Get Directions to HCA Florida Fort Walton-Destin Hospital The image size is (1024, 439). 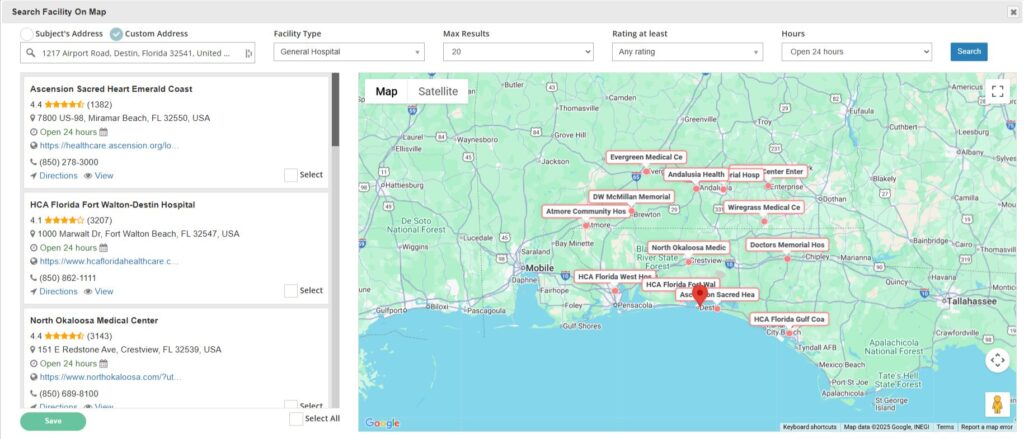point(58,291)
